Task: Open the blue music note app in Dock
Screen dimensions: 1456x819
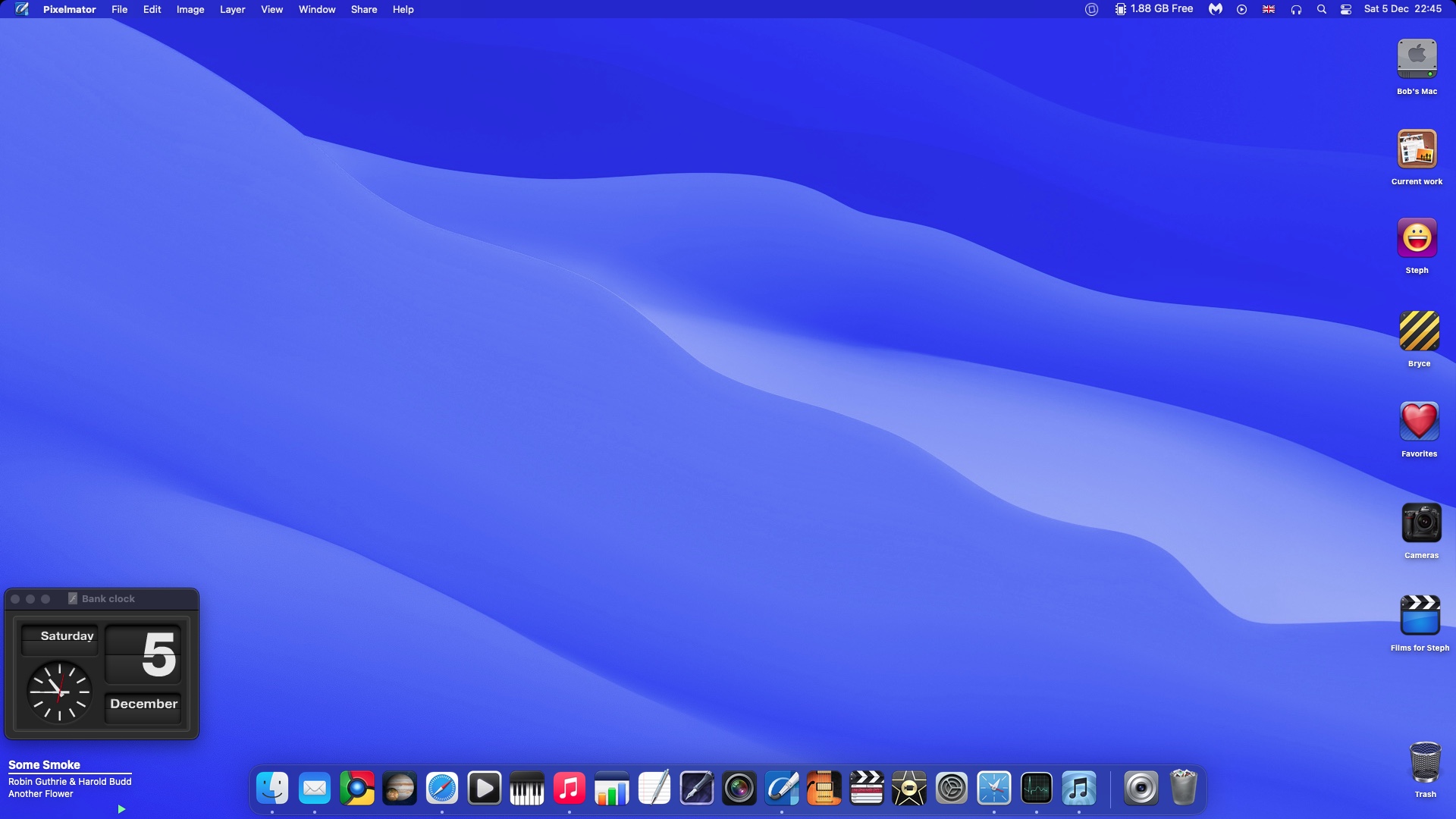Action: [x=1079, y=789]
